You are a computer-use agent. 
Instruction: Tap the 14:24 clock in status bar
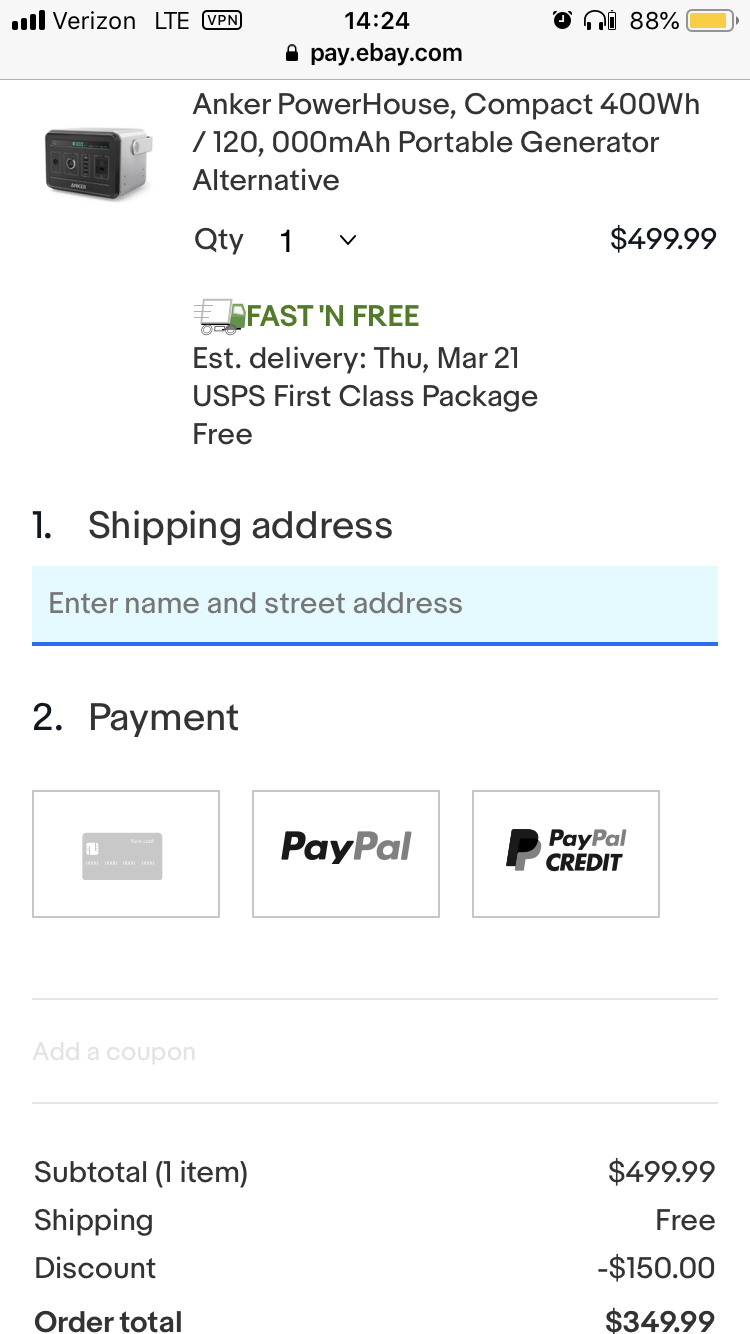click(x=376, y=20)
